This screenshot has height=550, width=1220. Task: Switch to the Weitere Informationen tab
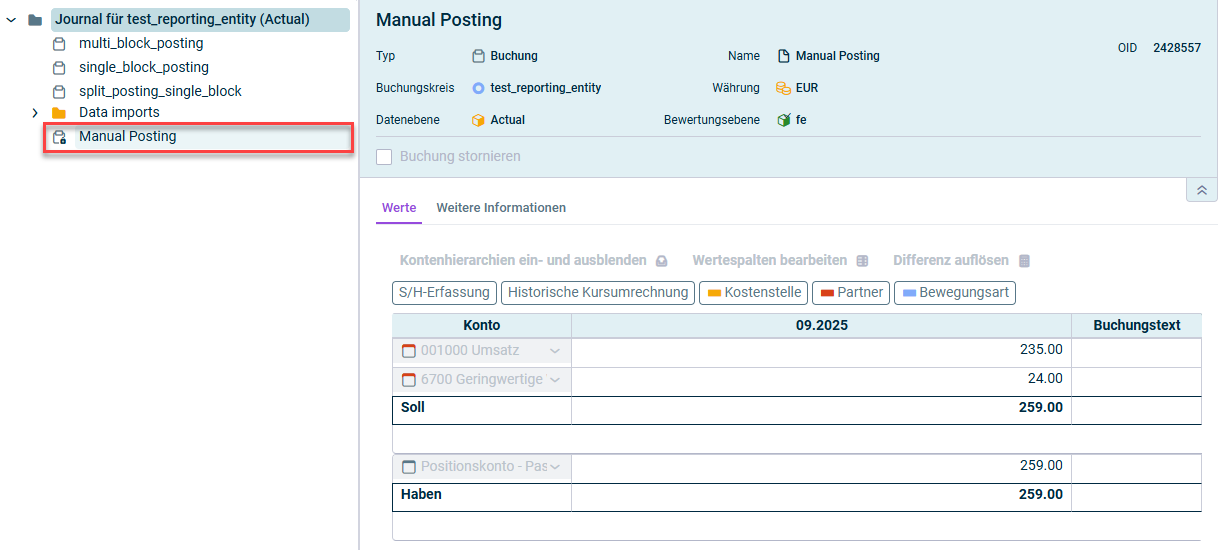tap(501, 208)
